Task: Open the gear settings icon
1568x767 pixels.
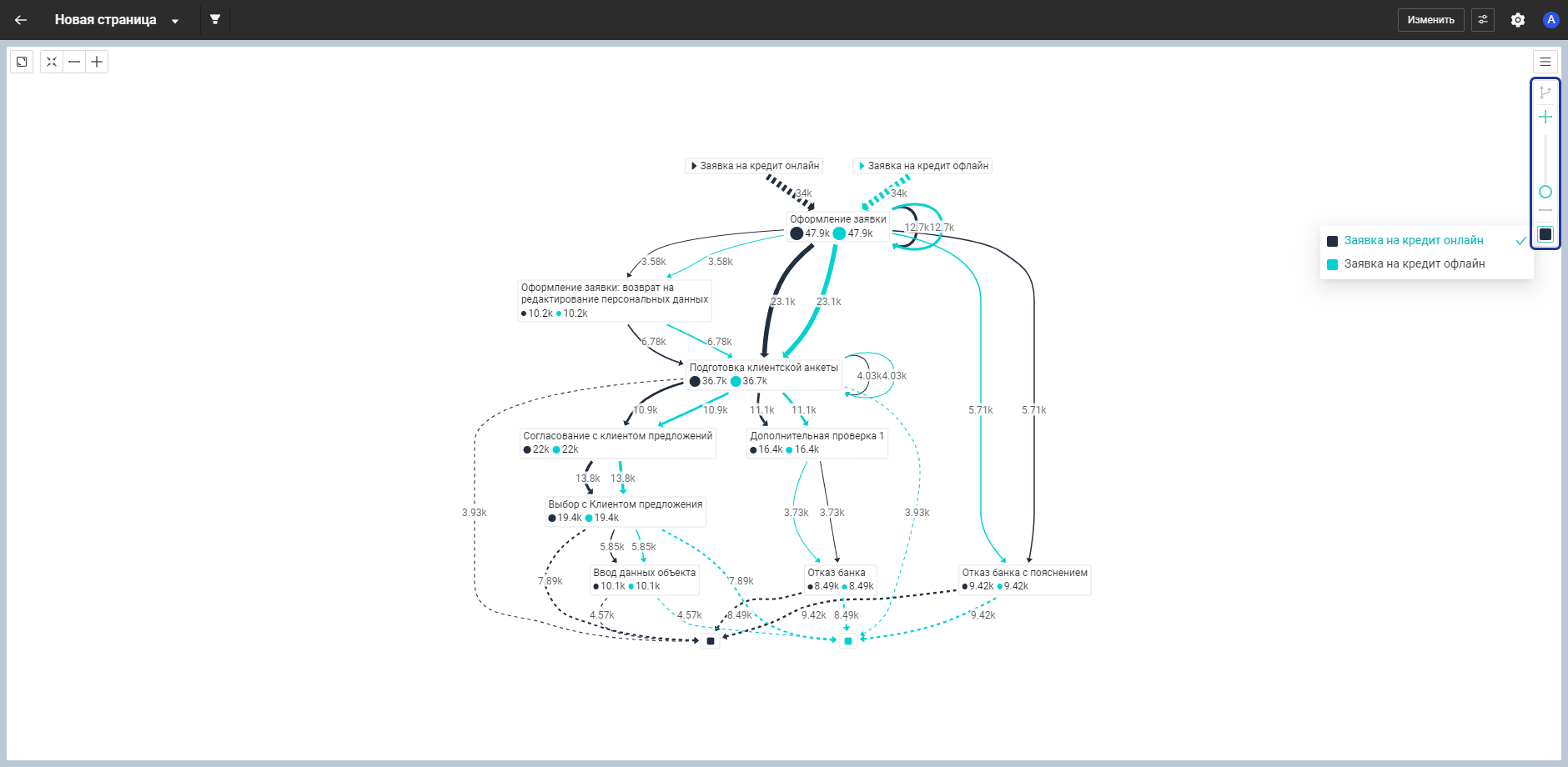Action: tap(1518, 20)
